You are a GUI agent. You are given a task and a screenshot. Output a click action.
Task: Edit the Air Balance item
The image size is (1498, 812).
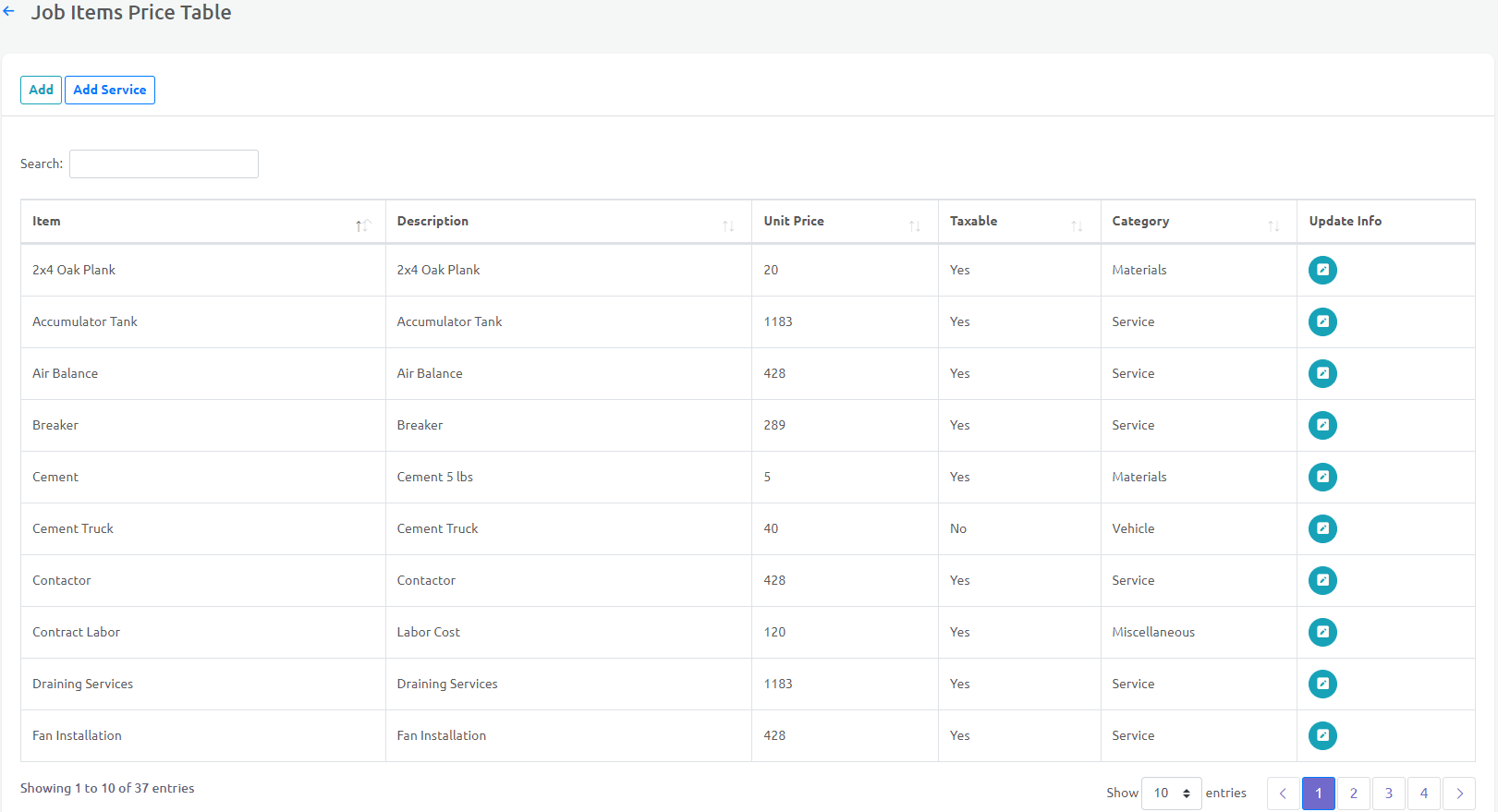pyautogui.click(x=1322, y=373)
